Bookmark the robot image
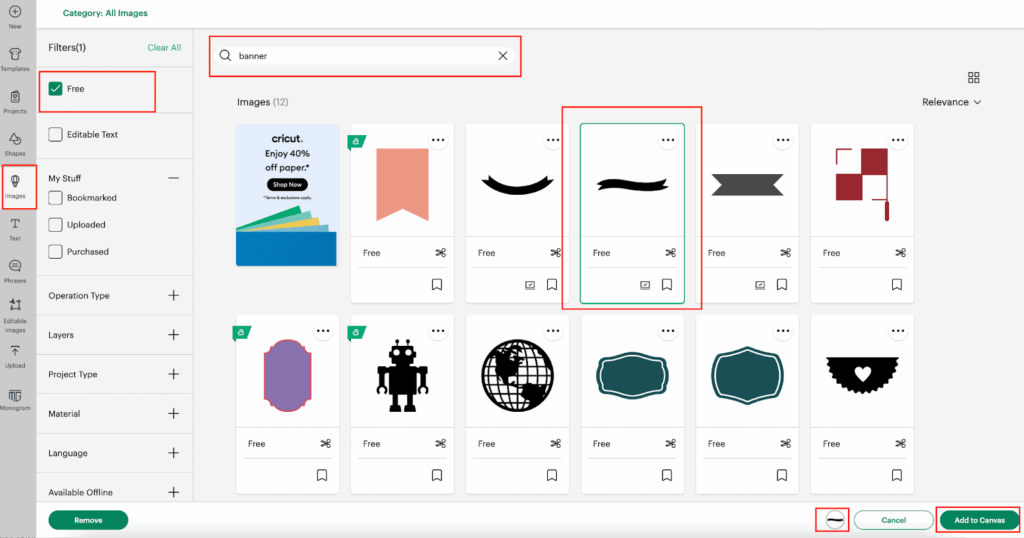Image resolution: width=1024 pixels, height=538 pixels. tap(437, 475)
